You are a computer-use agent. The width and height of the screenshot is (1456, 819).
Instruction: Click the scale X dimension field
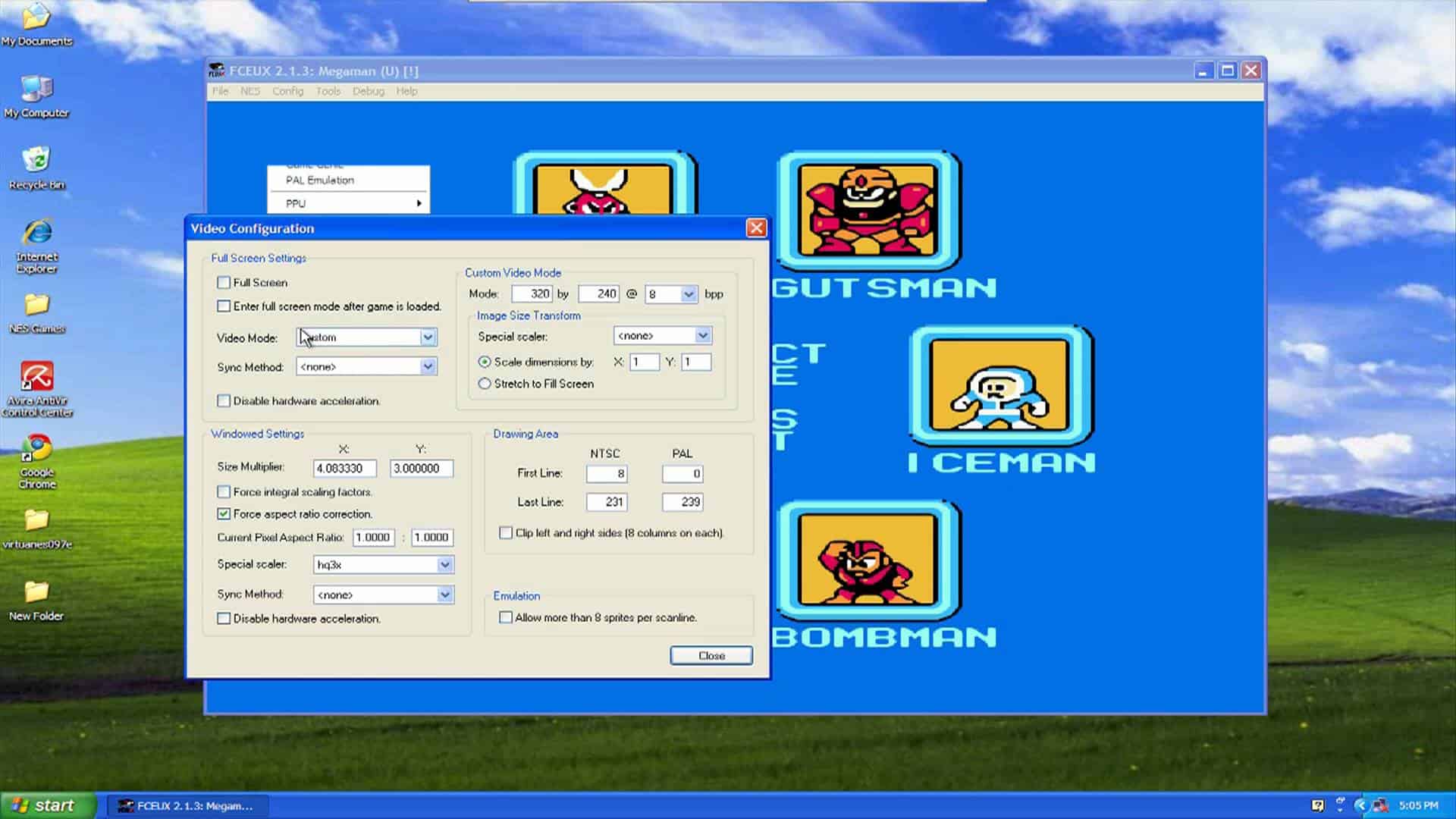click(x=645, y=362)
